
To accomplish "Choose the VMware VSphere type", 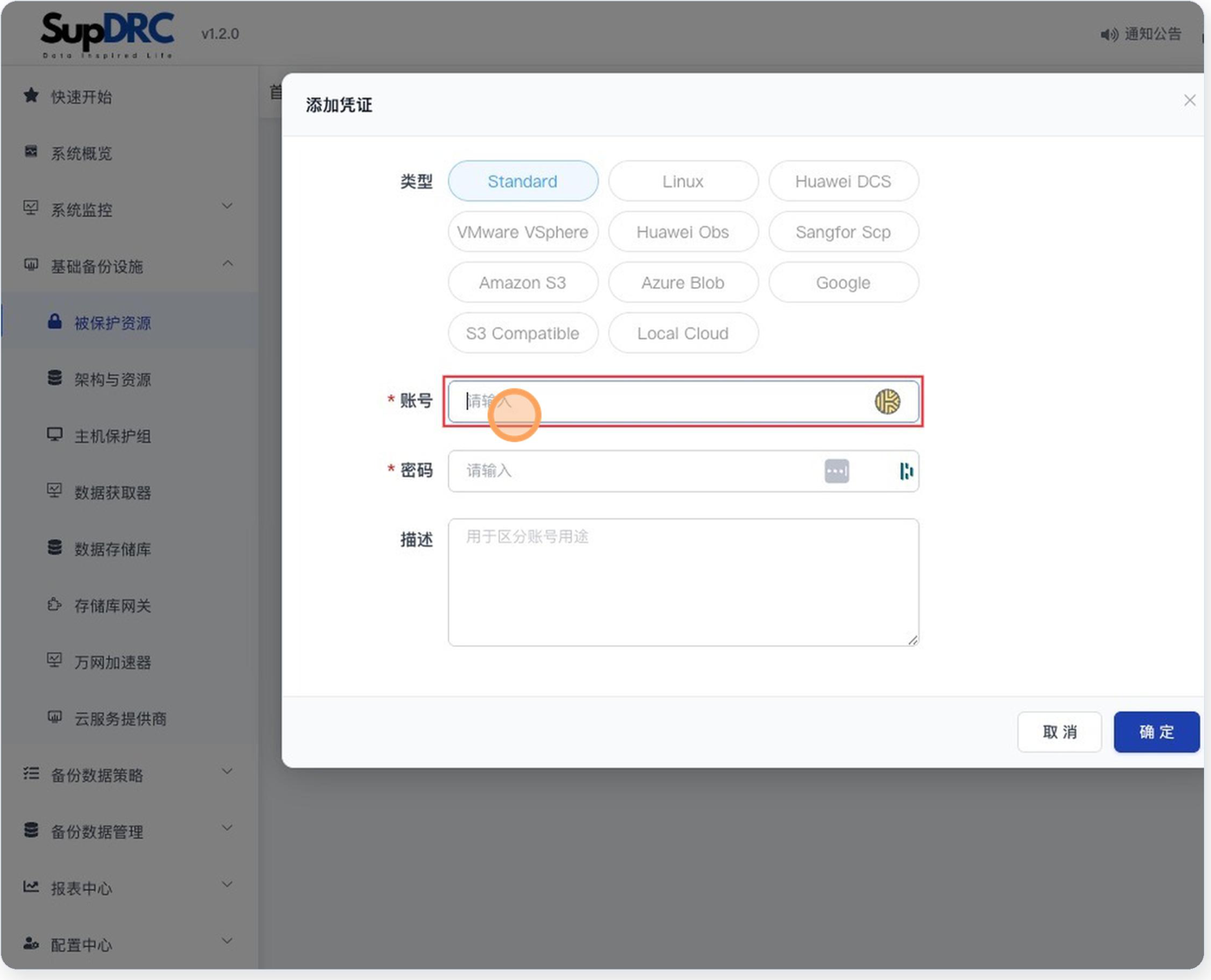I will pos(522,232).
